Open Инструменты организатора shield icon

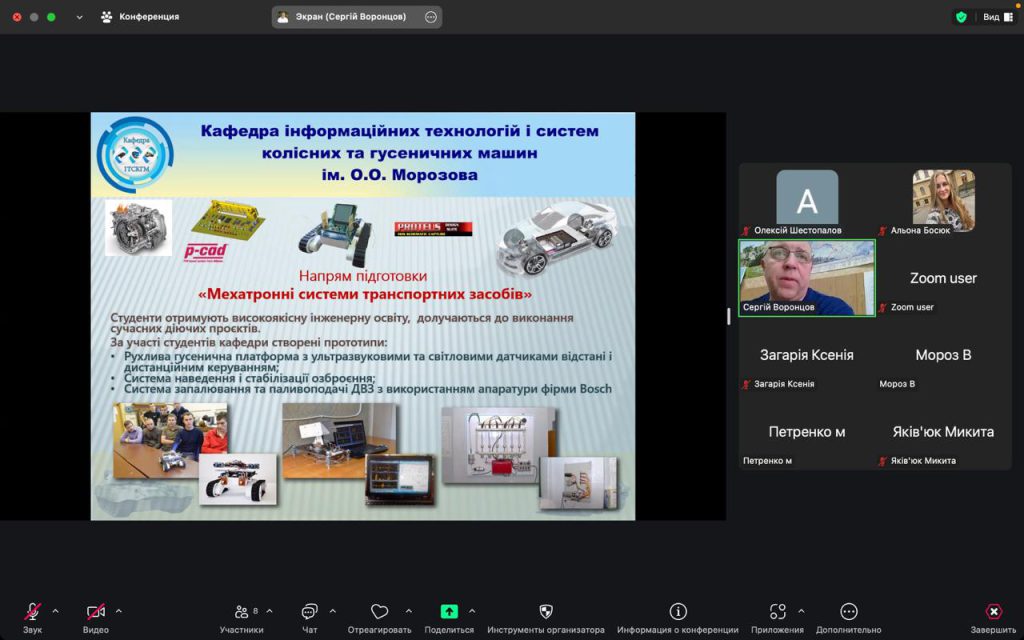546,612
